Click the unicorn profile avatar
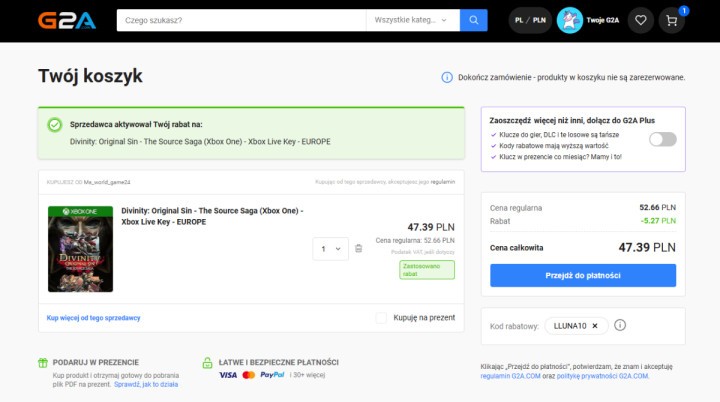Image resolution: width=720 pixels, height=402 pixels. tap(569, 20)
